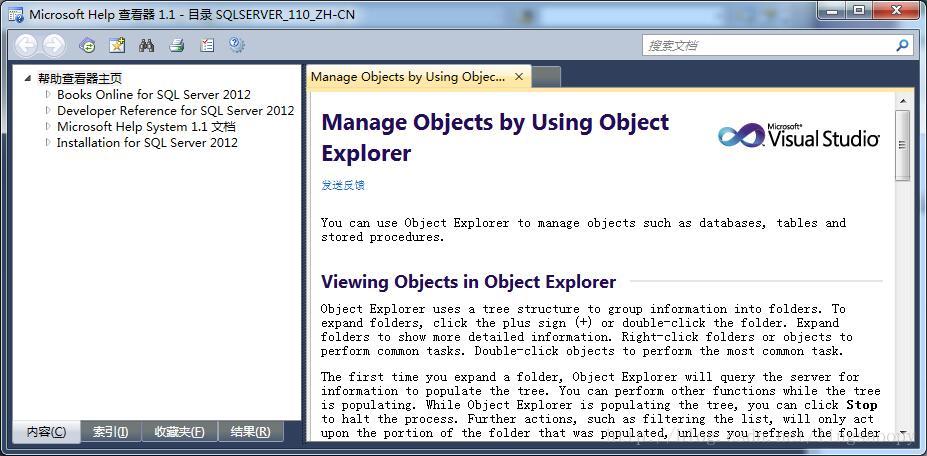Close the Manage Objects tab

[519, 76]
